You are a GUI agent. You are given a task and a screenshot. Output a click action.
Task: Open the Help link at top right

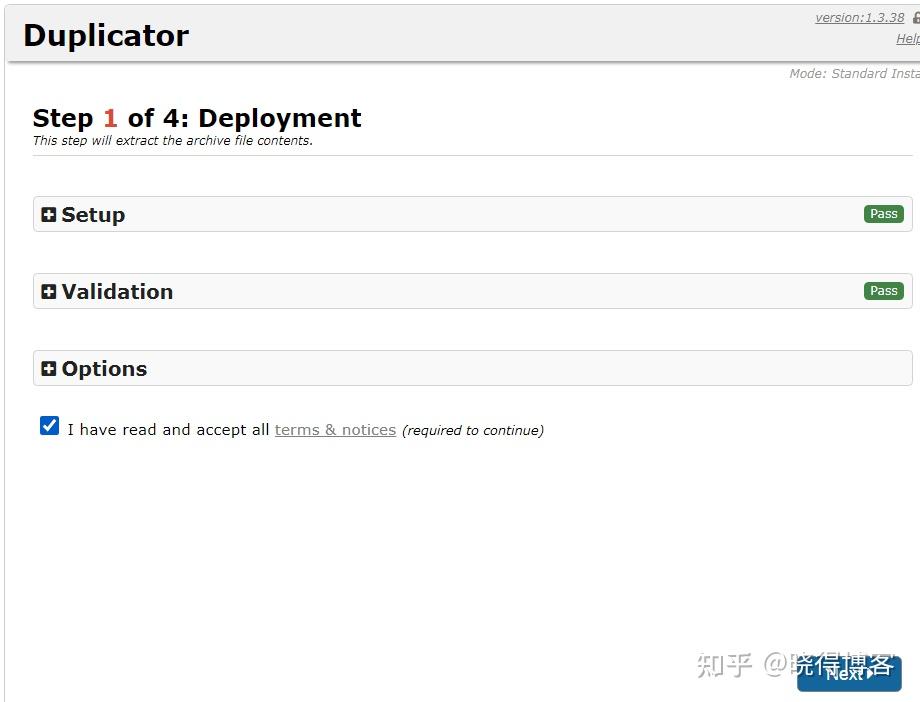click(x=908, y=39)
